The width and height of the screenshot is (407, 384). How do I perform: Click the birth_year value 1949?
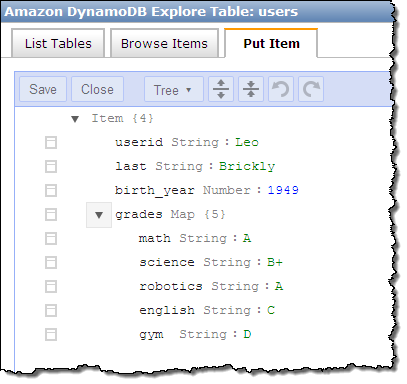(x=283, y=190)
